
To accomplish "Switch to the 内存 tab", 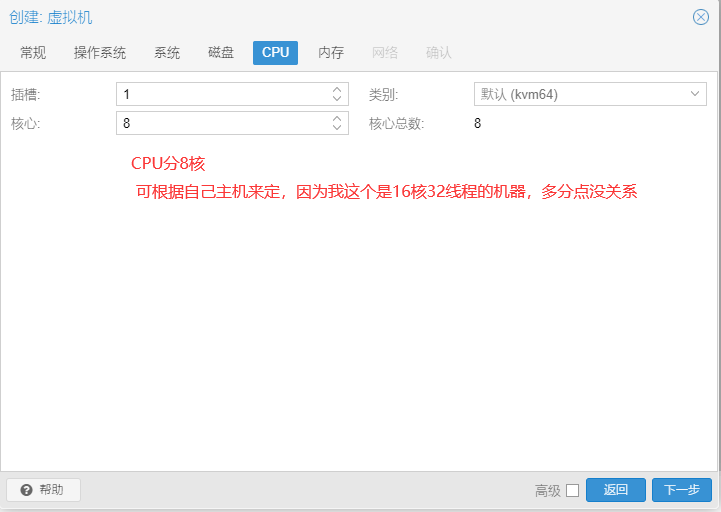I will (331, 53).
